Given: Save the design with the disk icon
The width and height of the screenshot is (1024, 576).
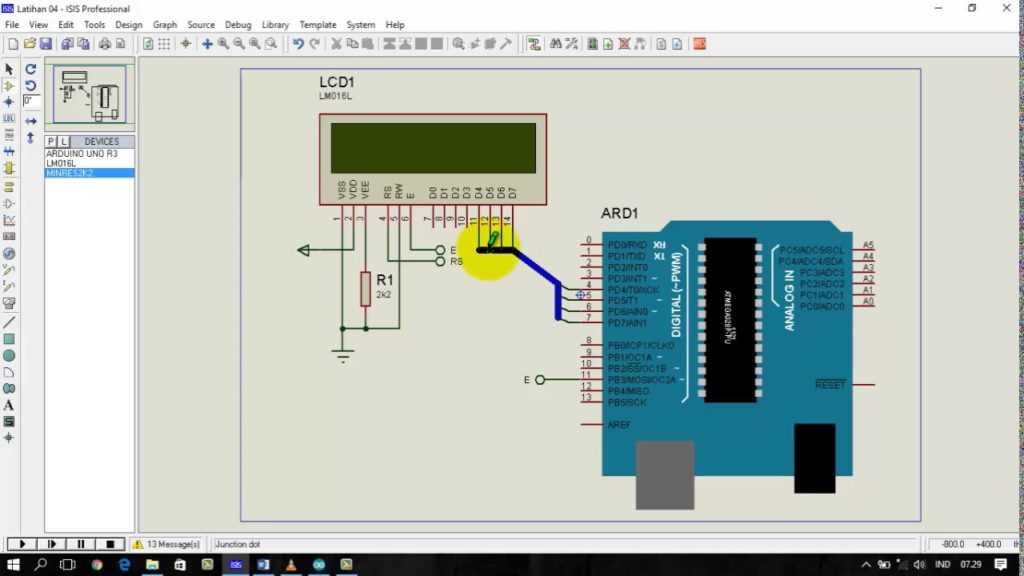Looking at the screenshot, I should click(x=46, y=44).
